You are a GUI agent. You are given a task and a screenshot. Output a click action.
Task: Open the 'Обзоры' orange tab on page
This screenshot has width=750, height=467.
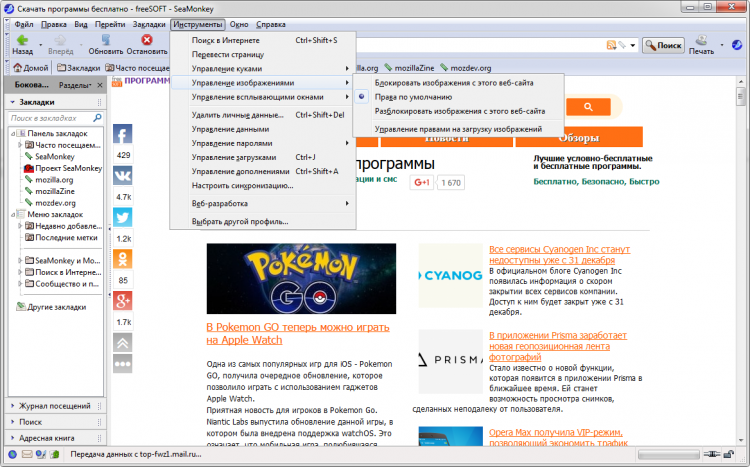[579, 138]
